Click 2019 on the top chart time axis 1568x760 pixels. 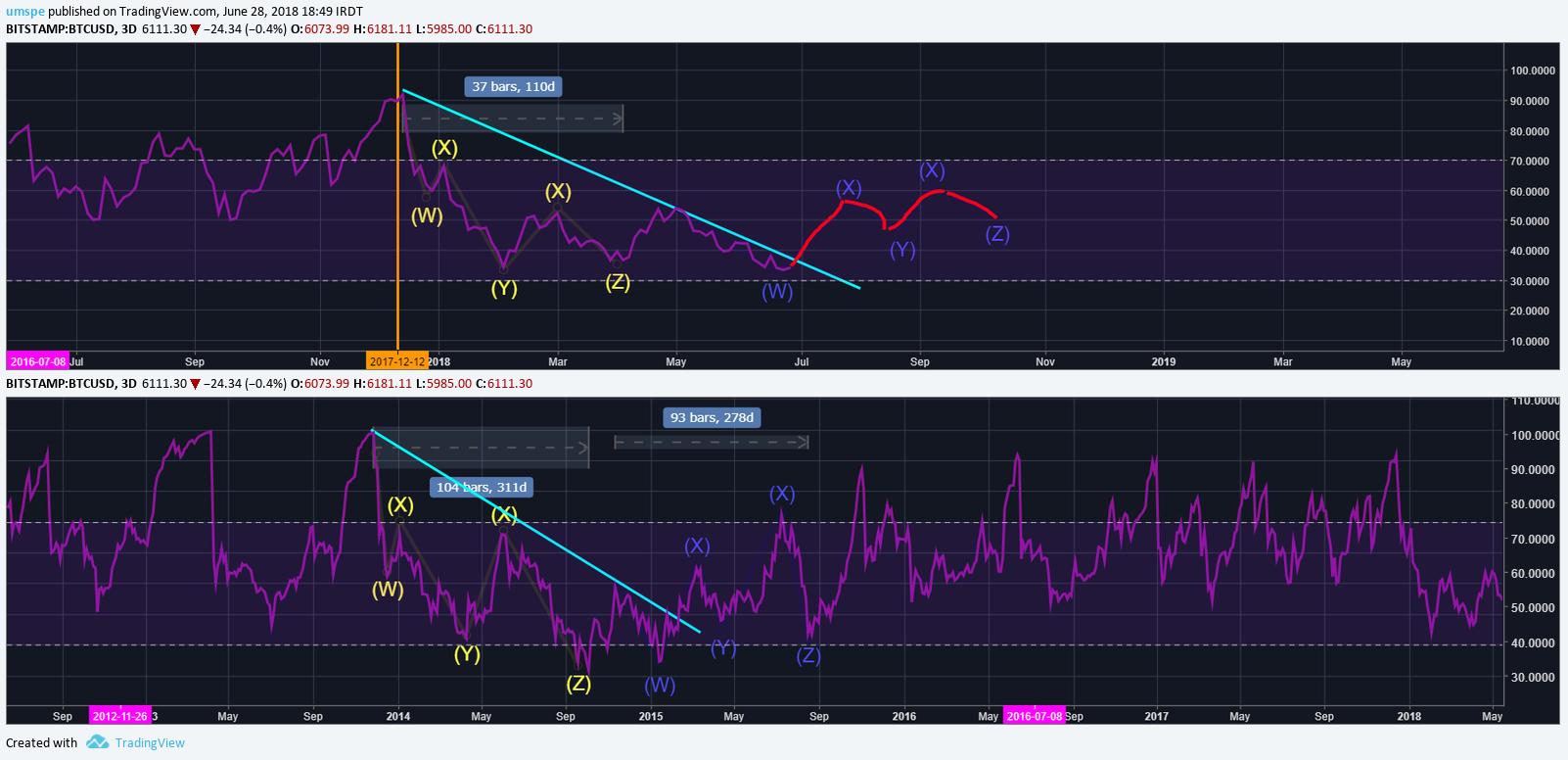(1164, 361)
